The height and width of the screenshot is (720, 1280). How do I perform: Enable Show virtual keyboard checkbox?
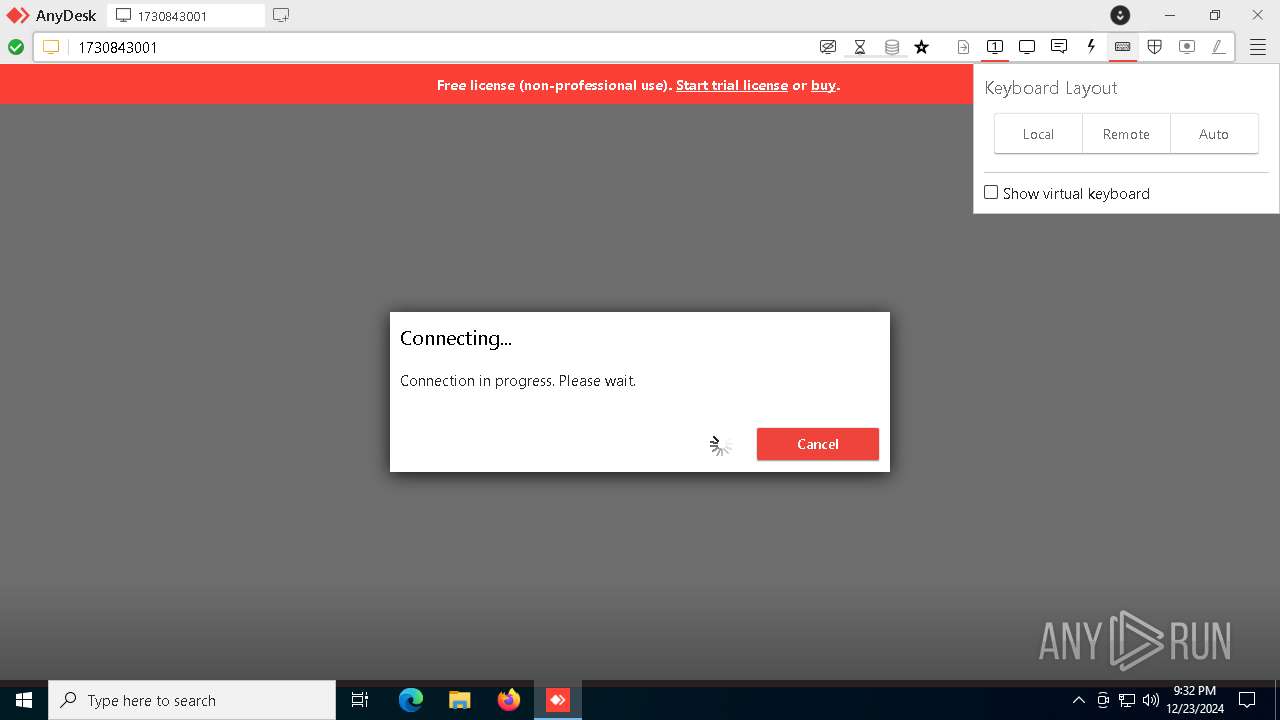pyautogui.click(x=991, y=193)
